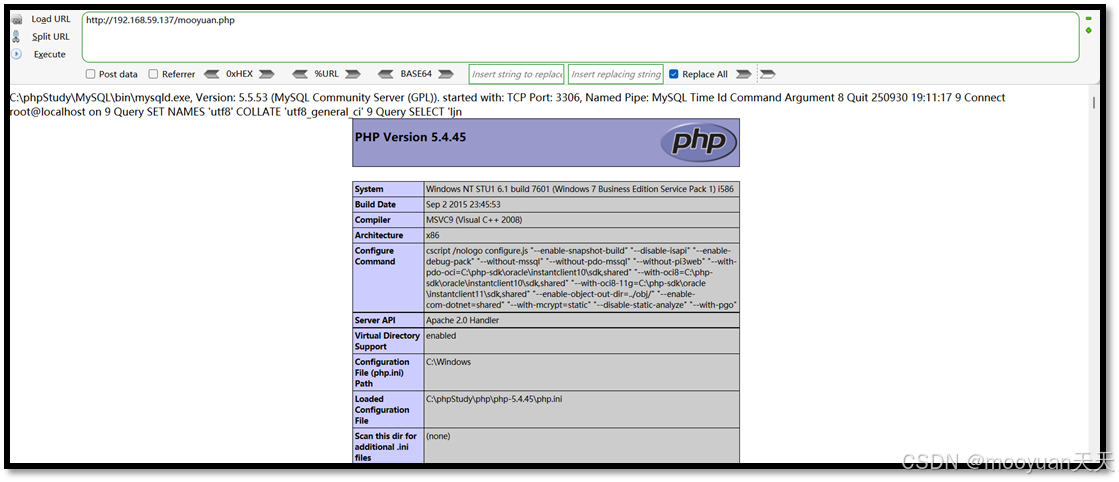URL-encode with arrow right of %URL

click(353, 74)
